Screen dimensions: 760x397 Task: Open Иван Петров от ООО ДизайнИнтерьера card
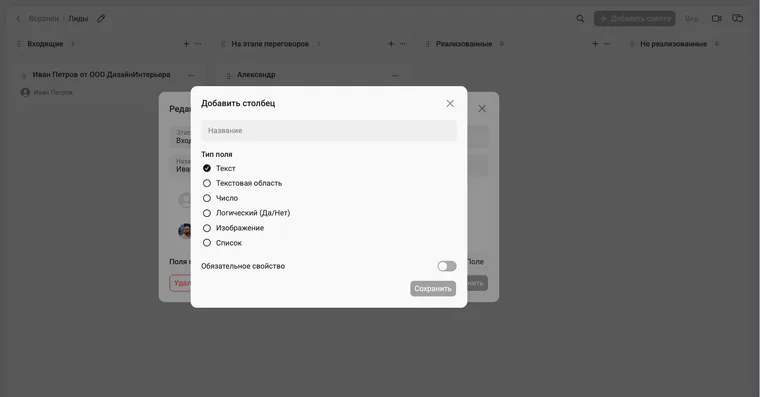click(x=101, y=75)
